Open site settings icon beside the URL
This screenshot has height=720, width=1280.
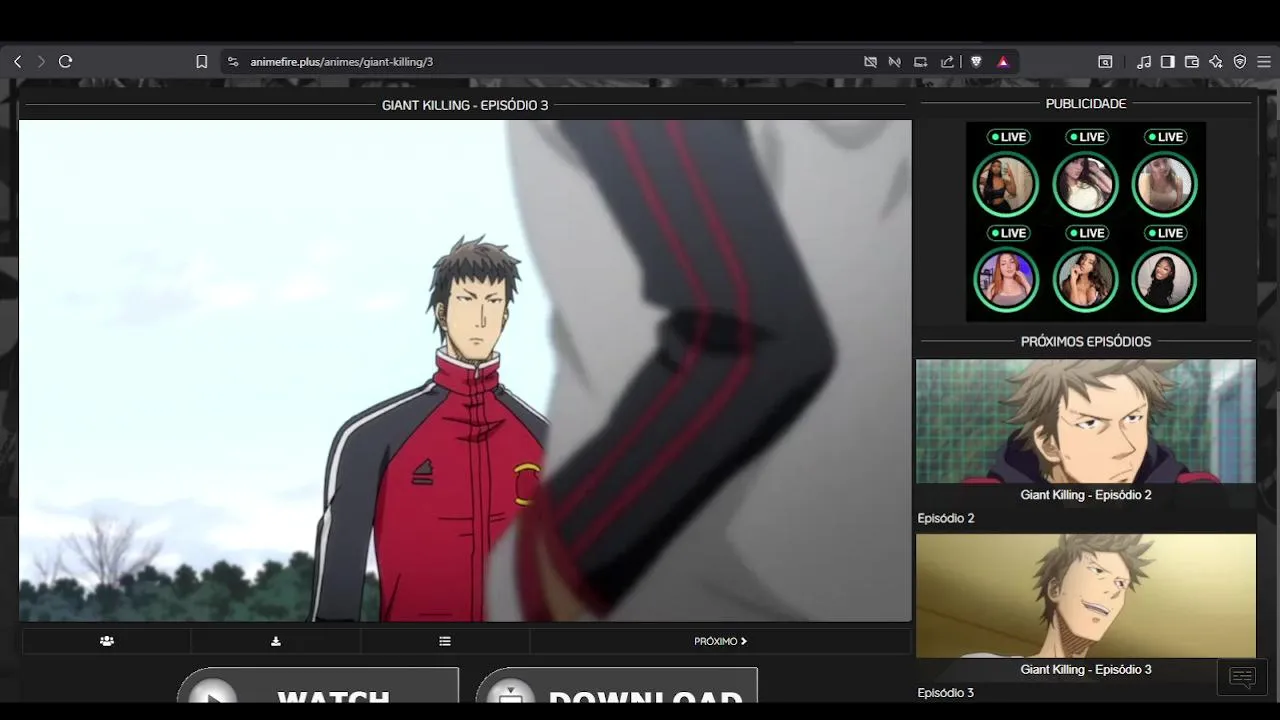pyautogui.click(x=233, y=62)
